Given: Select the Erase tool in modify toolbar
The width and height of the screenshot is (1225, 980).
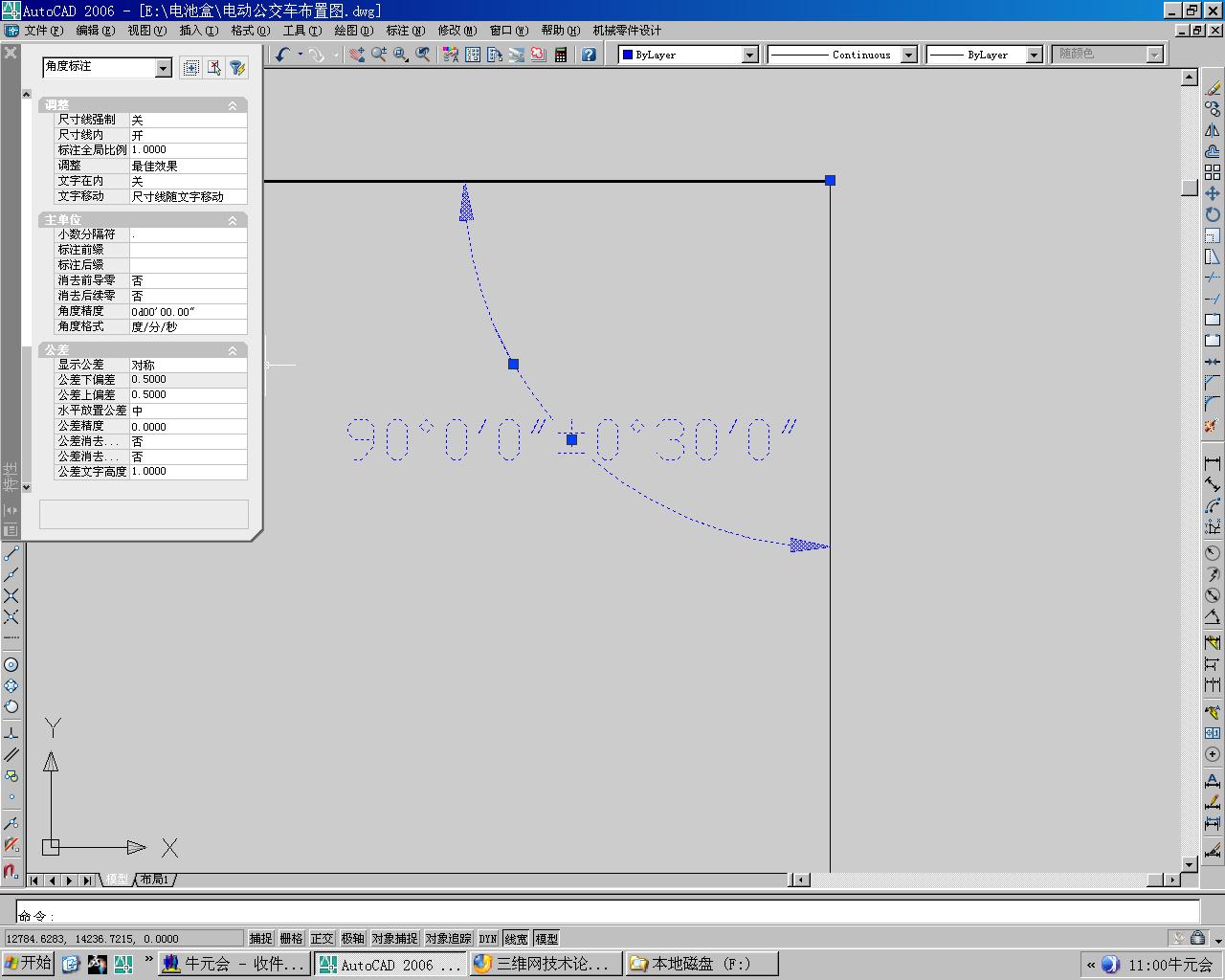Looking at the screenshot, I should click(x=1213, y=88).
